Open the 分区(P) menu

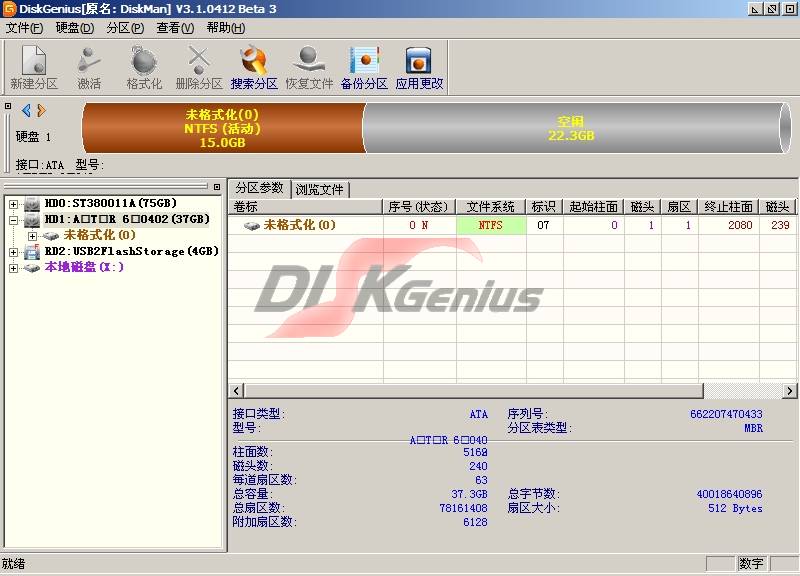pyautogui.click(x=125, y=28)
